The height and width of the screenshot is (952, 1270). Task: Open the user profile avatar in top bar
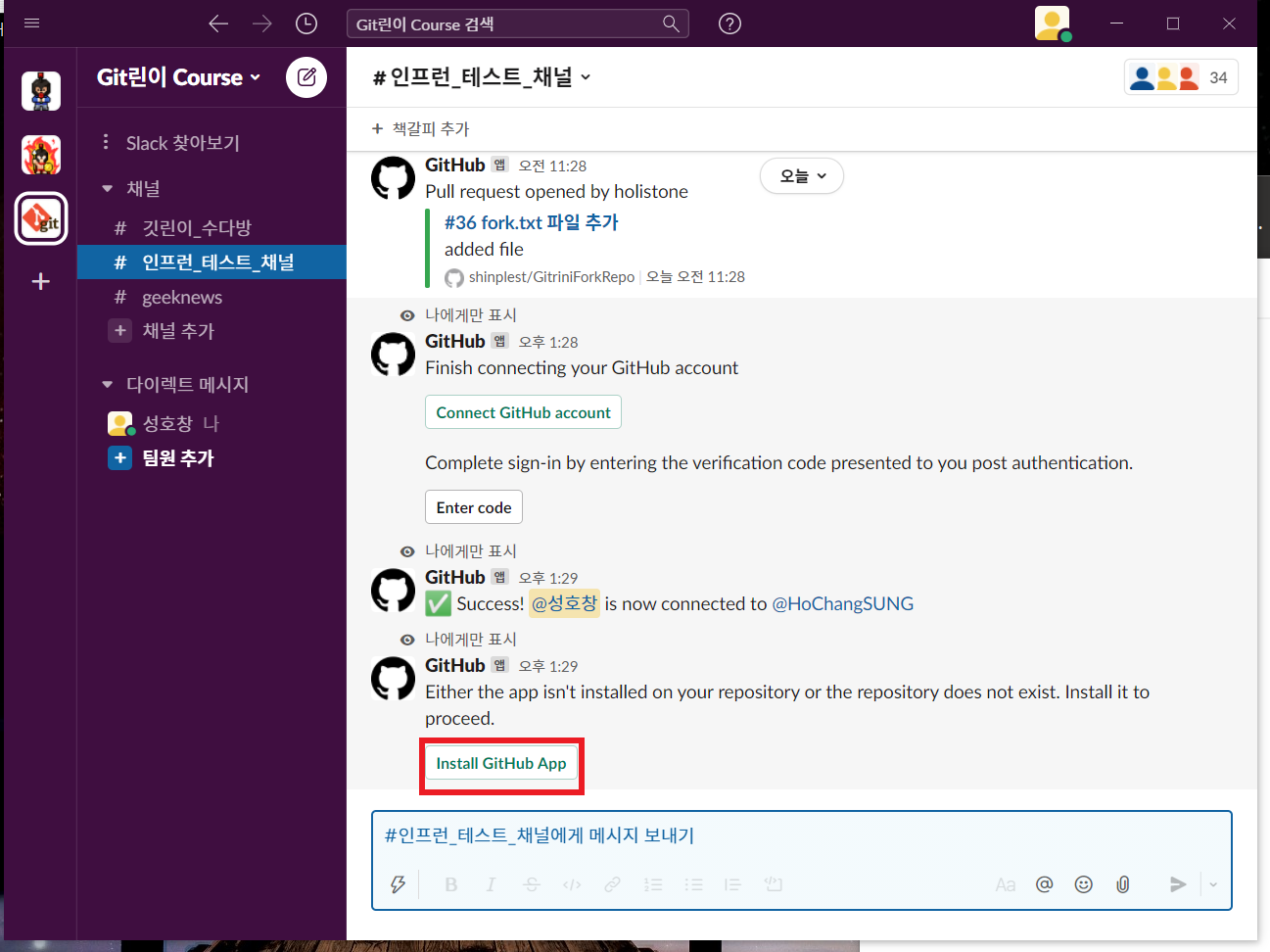coord(1052,24)
